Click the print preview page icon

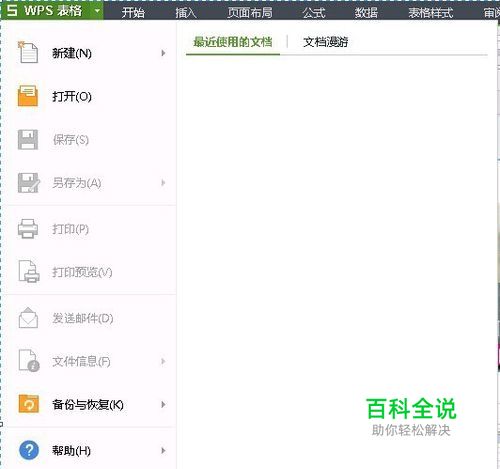(29, 272)
